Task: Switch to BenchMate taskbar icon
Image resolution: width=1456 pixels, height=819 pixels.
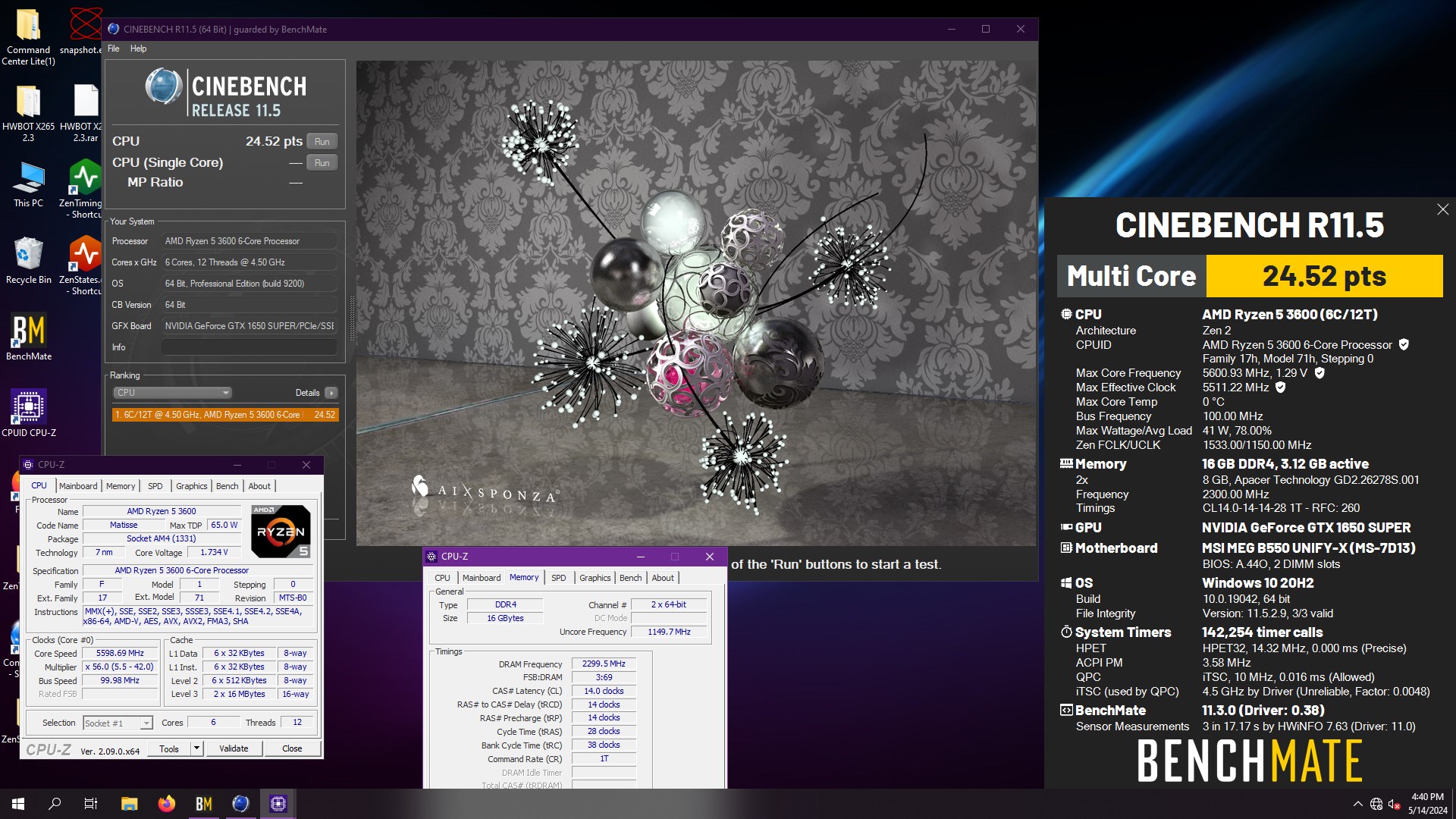Action: pyautogui.click(x=203, y=804)
